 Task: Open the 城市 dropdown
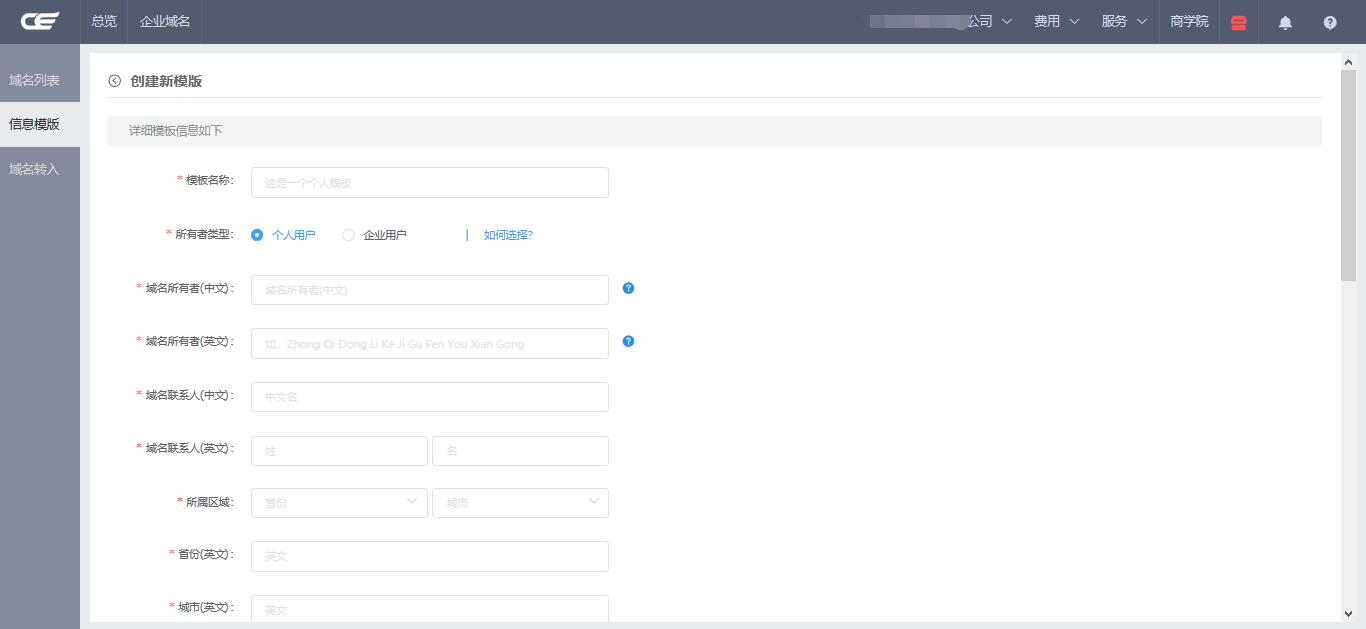520,503
